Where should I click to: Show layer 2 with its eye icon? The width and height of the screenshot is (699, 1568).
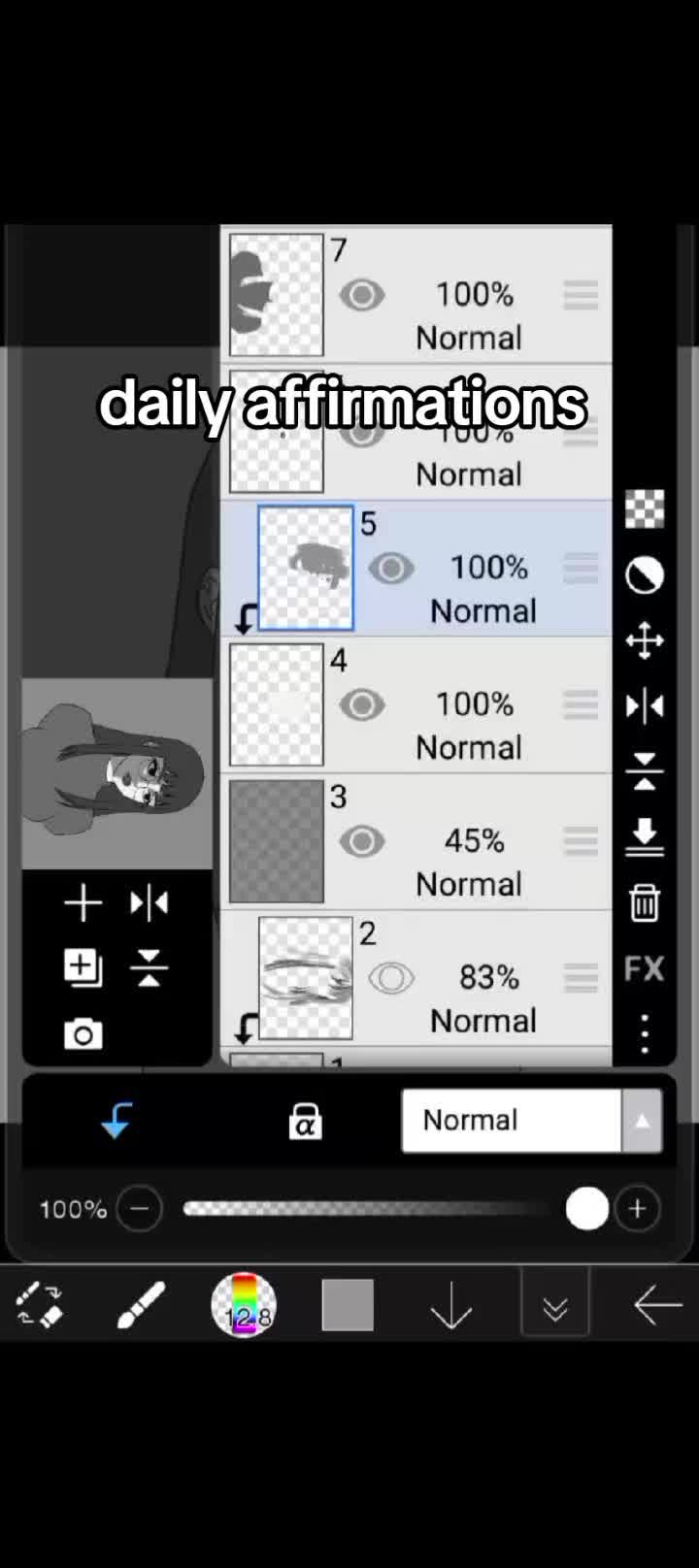[x=390, y=978]
